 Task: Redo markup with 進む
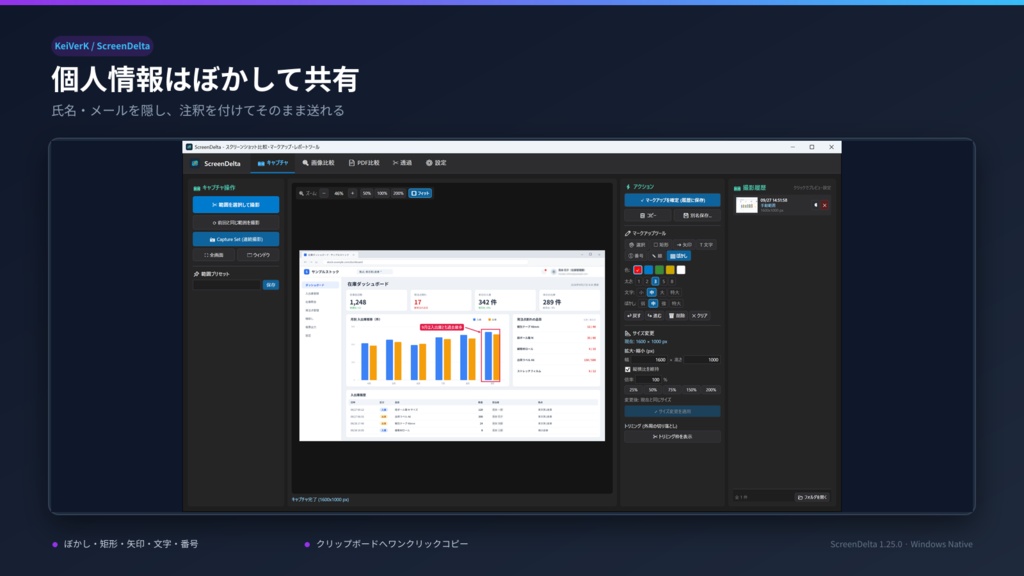(x=656, y=316)
